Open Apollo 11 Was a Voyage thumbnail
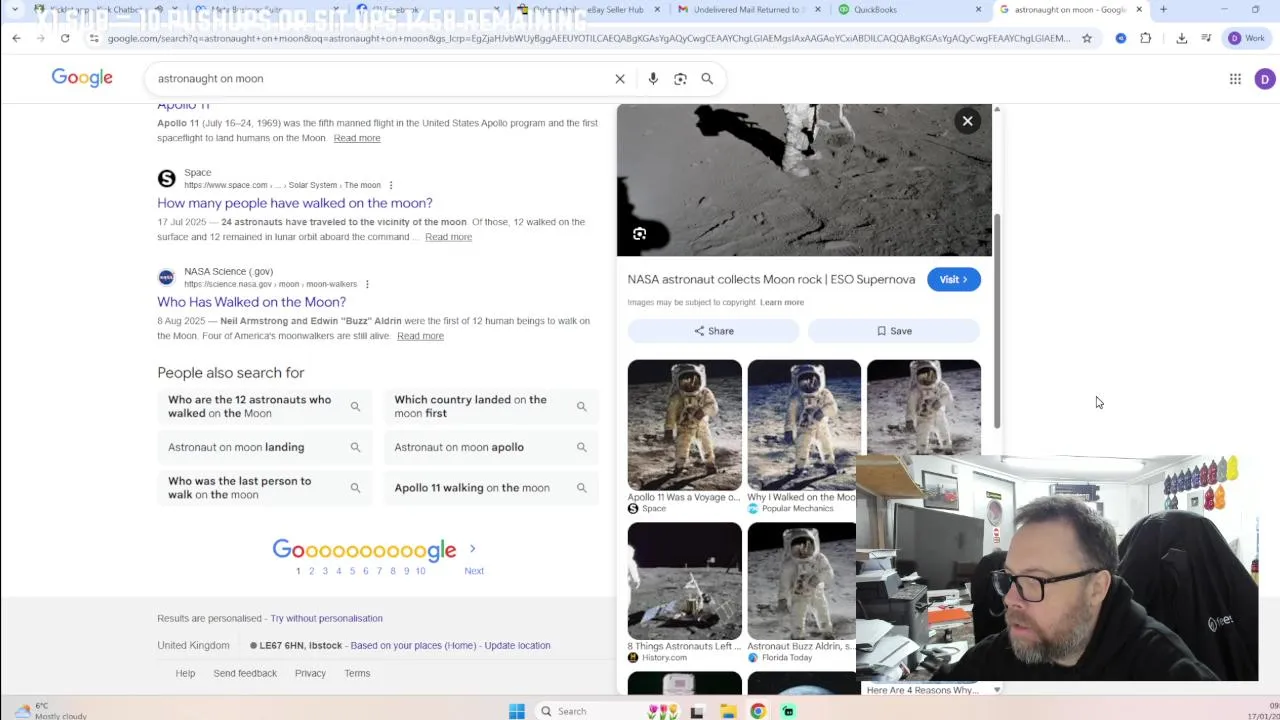 (685, 425)
